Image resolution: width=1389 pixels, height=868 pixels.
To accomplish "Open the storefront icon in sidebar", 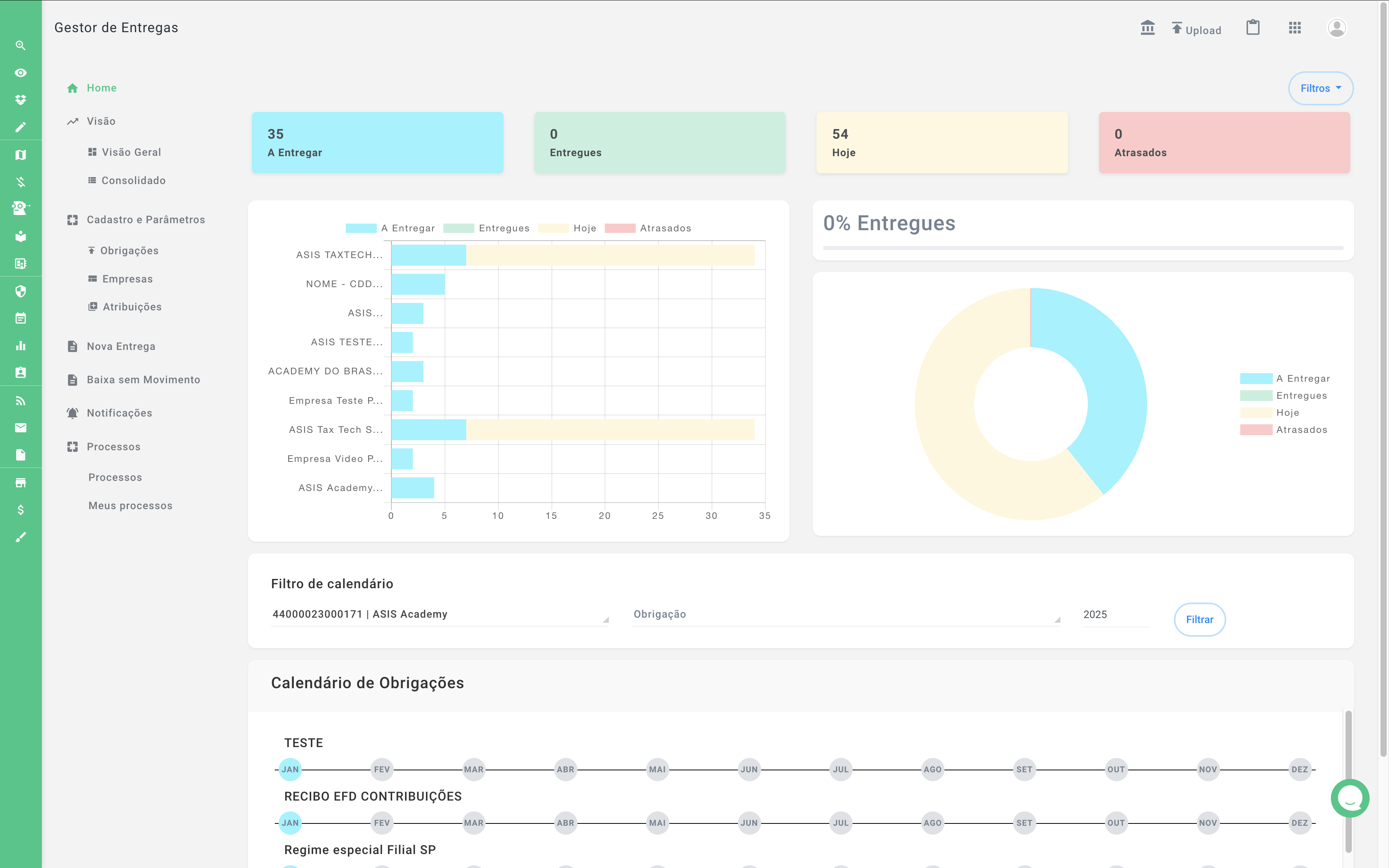I will [21, 483].
